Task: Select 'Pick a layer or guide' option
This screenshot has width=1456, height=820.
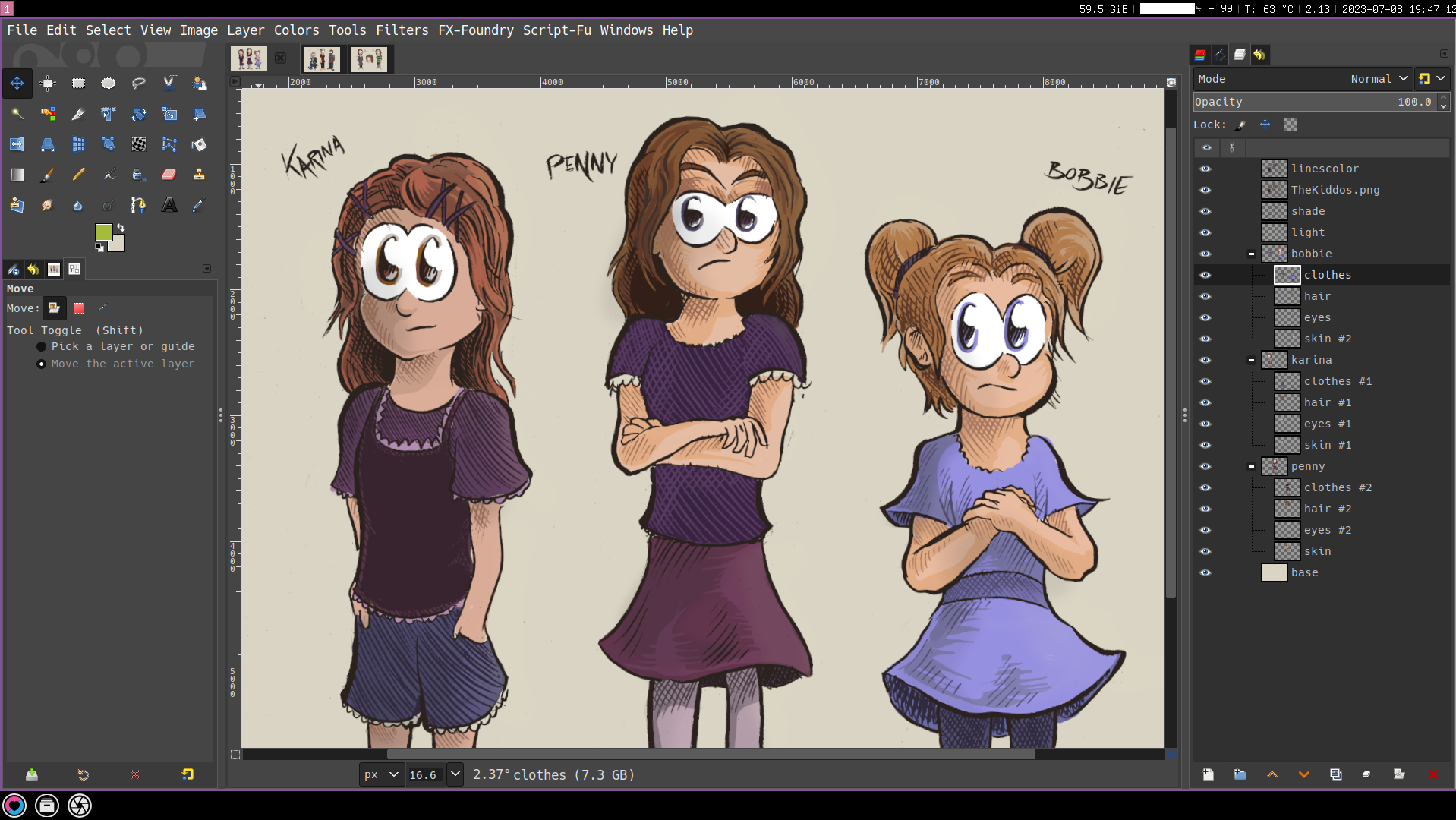Action: tap(42, 346)
